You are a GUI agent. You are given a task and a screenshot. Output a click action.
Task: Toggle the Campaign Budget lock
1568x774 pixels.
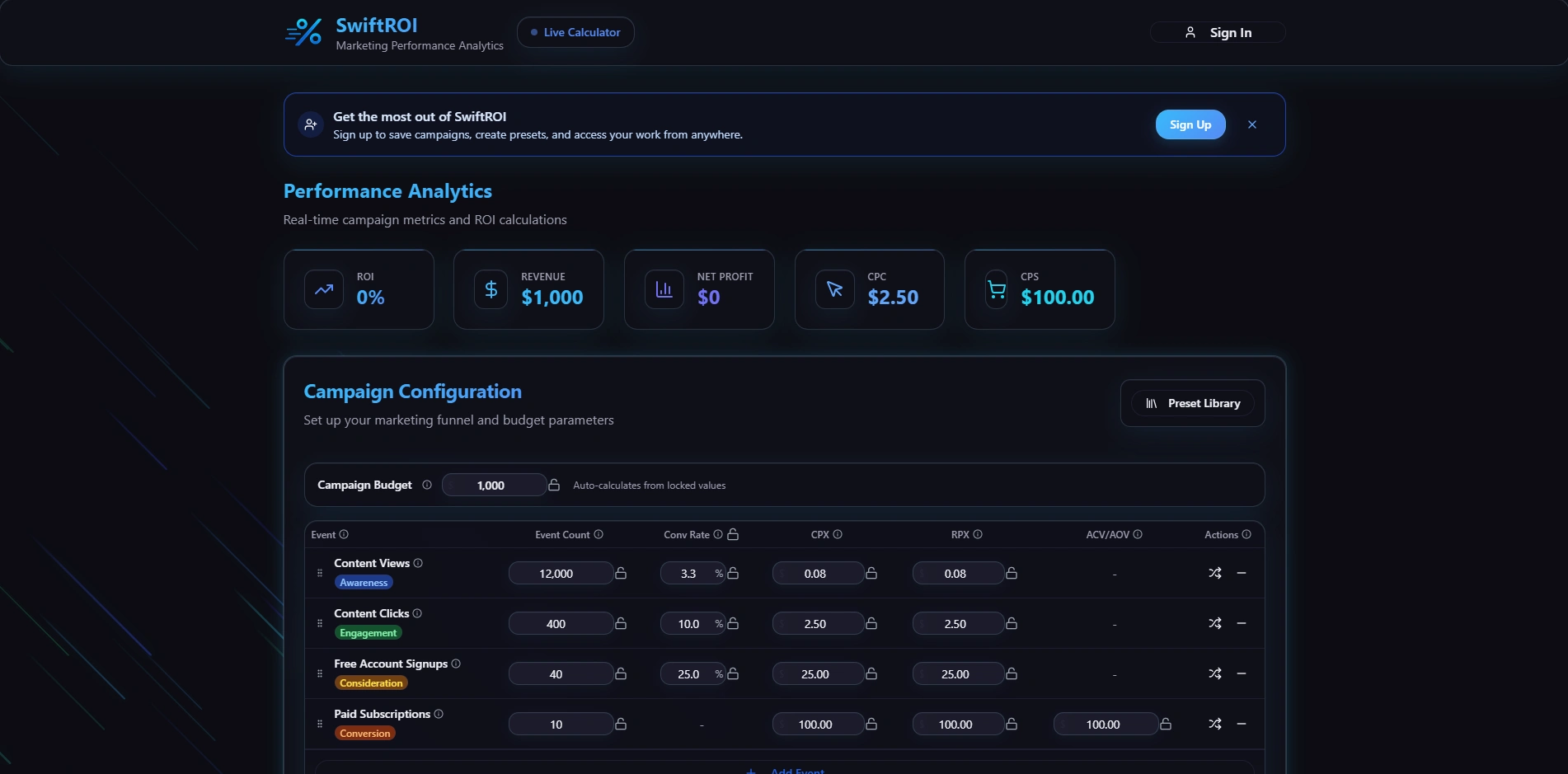point(554,485)
